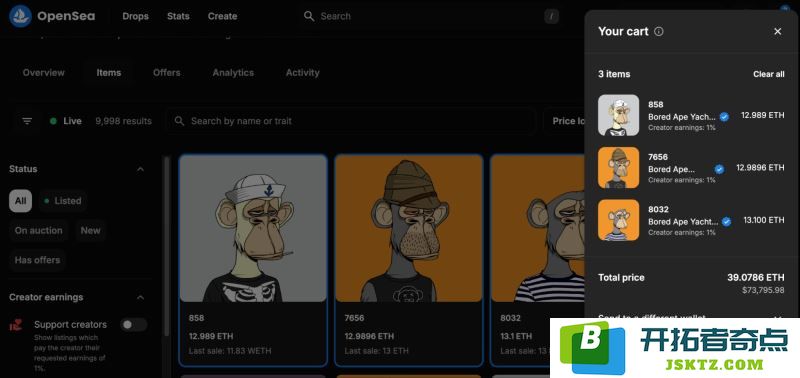Click the cart info icon
Image resolution: width=800 pixels, height=378 pixels.
point(659,32)
